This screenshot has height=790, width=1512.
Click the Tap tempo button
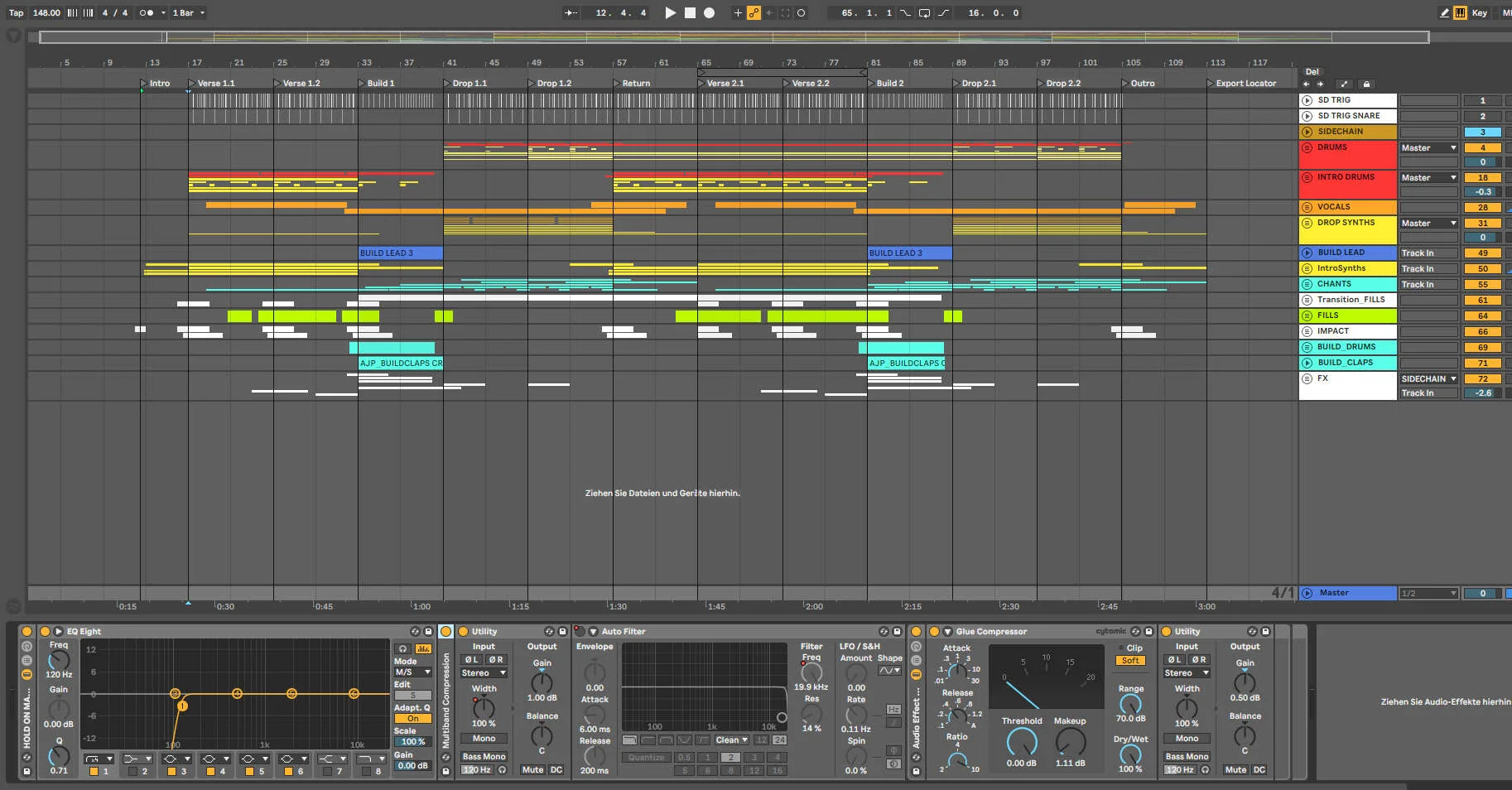[16, 12]
